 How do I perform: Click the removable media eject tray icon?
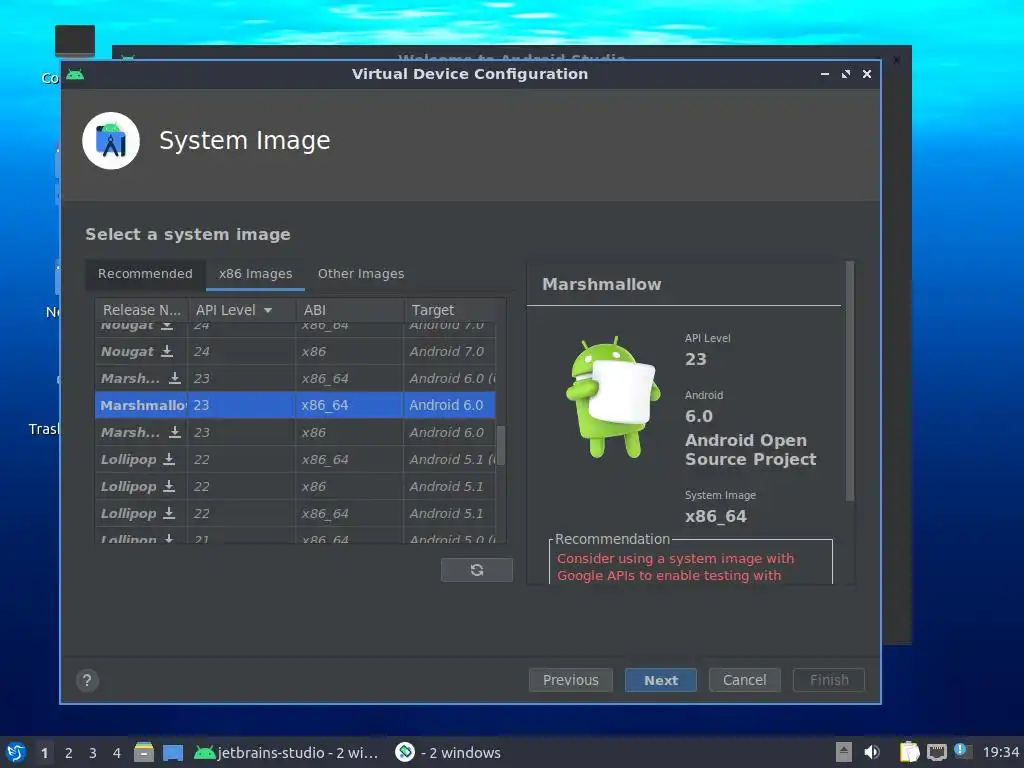[x=844, y=752]
